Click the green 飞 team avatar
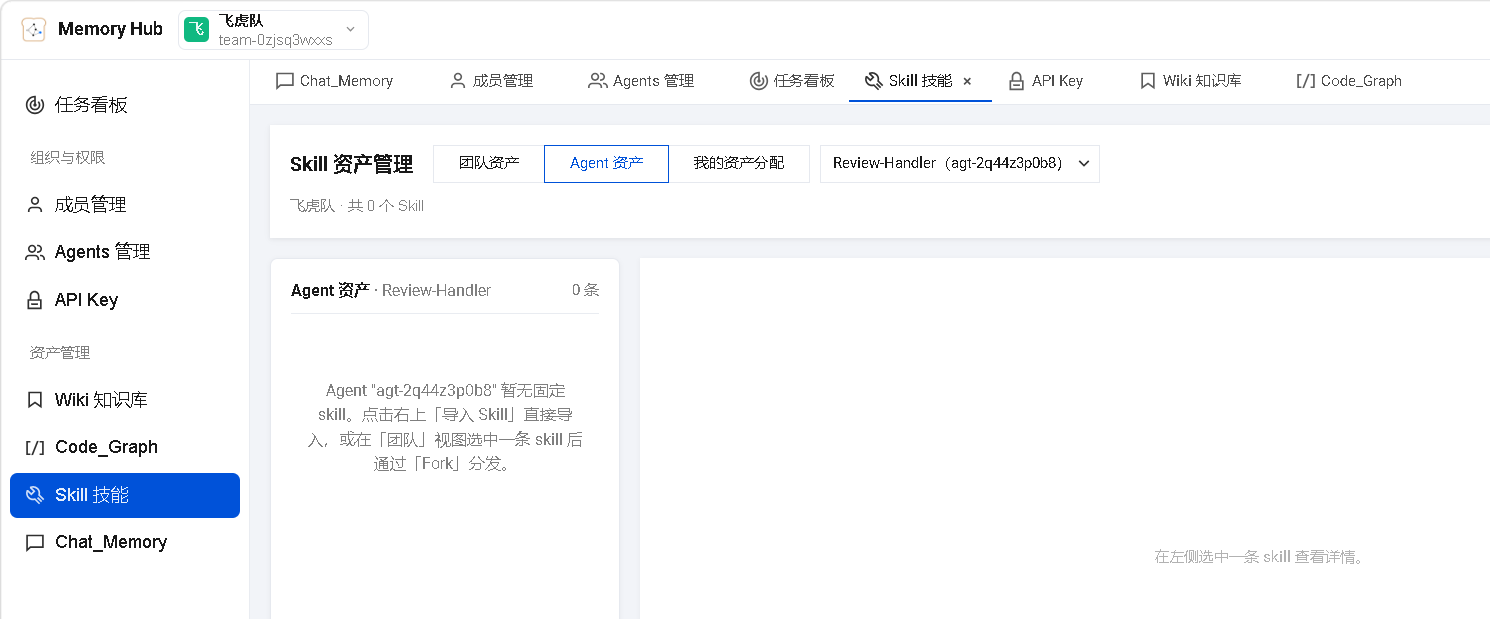1490x619 pixels. (198, 30)
